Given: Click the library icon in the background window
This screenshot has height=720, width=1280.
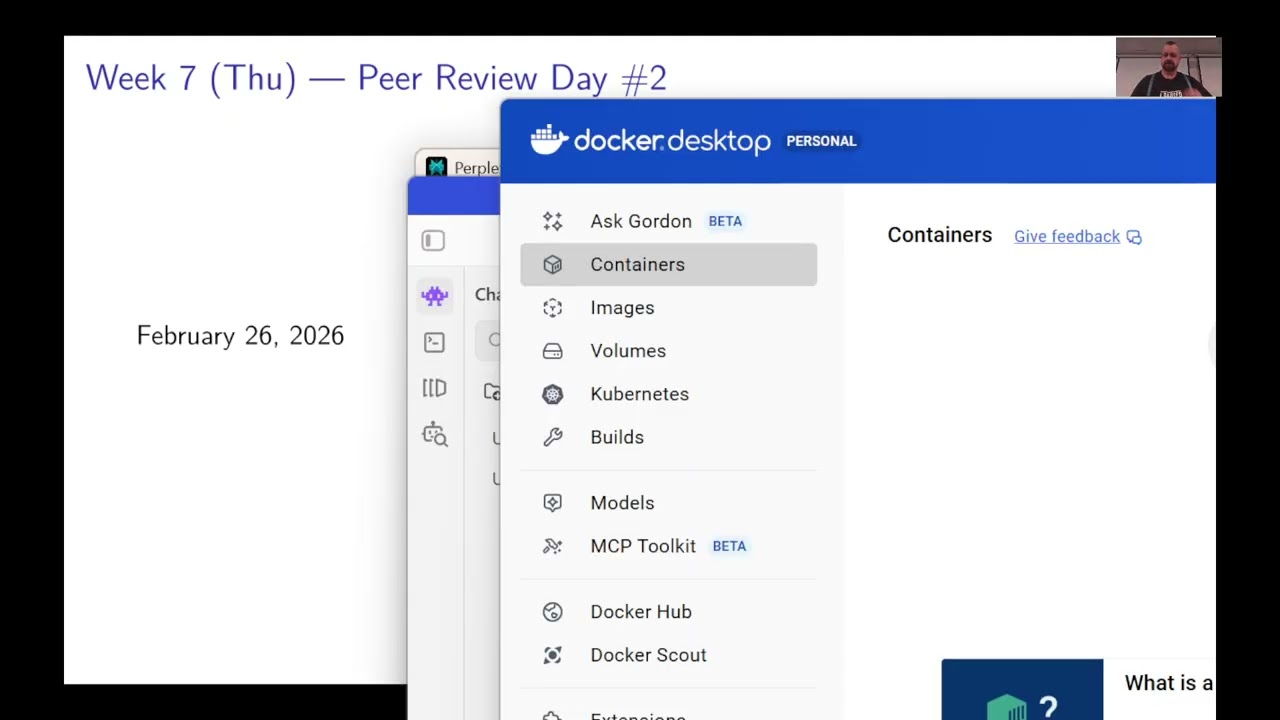Looking at the screenshot, I should (434, 388).
